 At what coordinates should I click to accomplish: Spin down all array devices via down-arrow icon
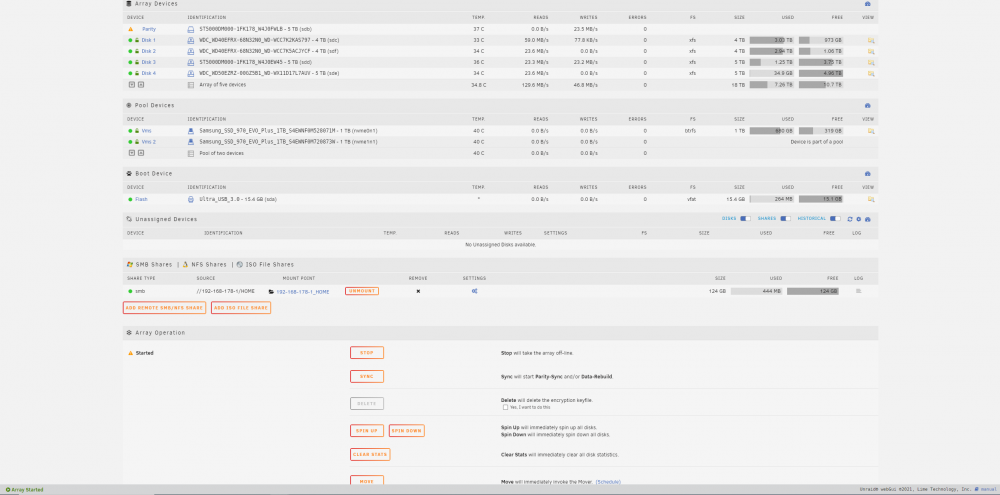(132, 84)
